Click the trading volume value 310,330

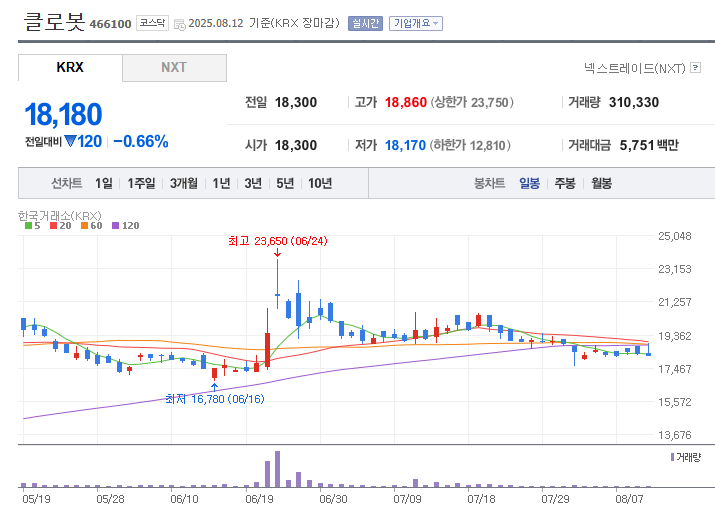click(634, 103)
